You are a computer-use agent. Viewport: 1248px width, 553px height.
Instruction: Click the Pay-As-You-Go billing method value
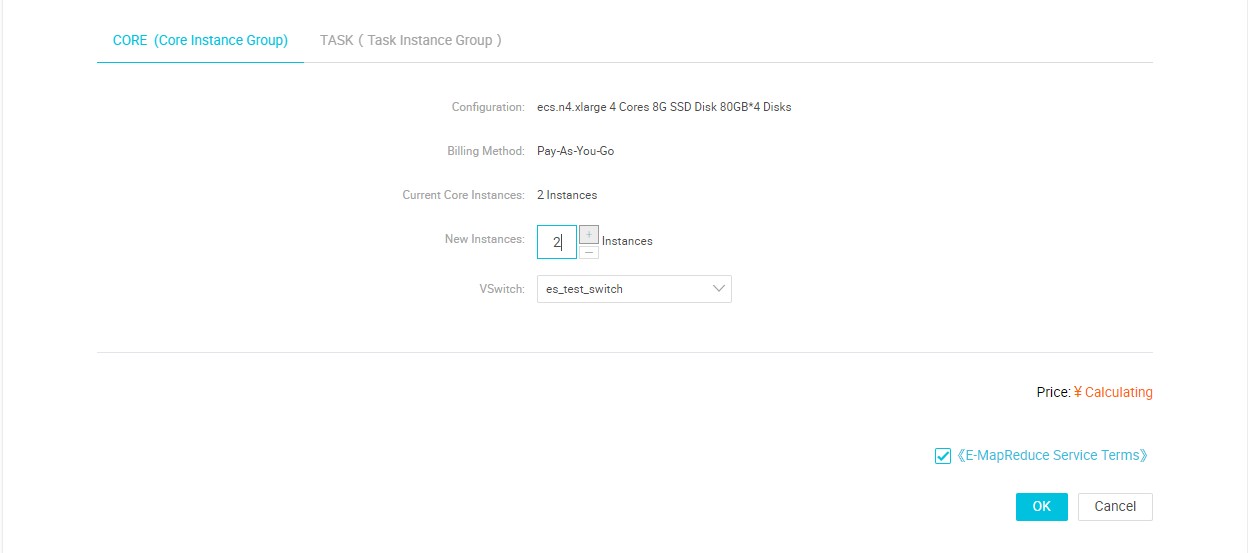(x=575, y=151)
